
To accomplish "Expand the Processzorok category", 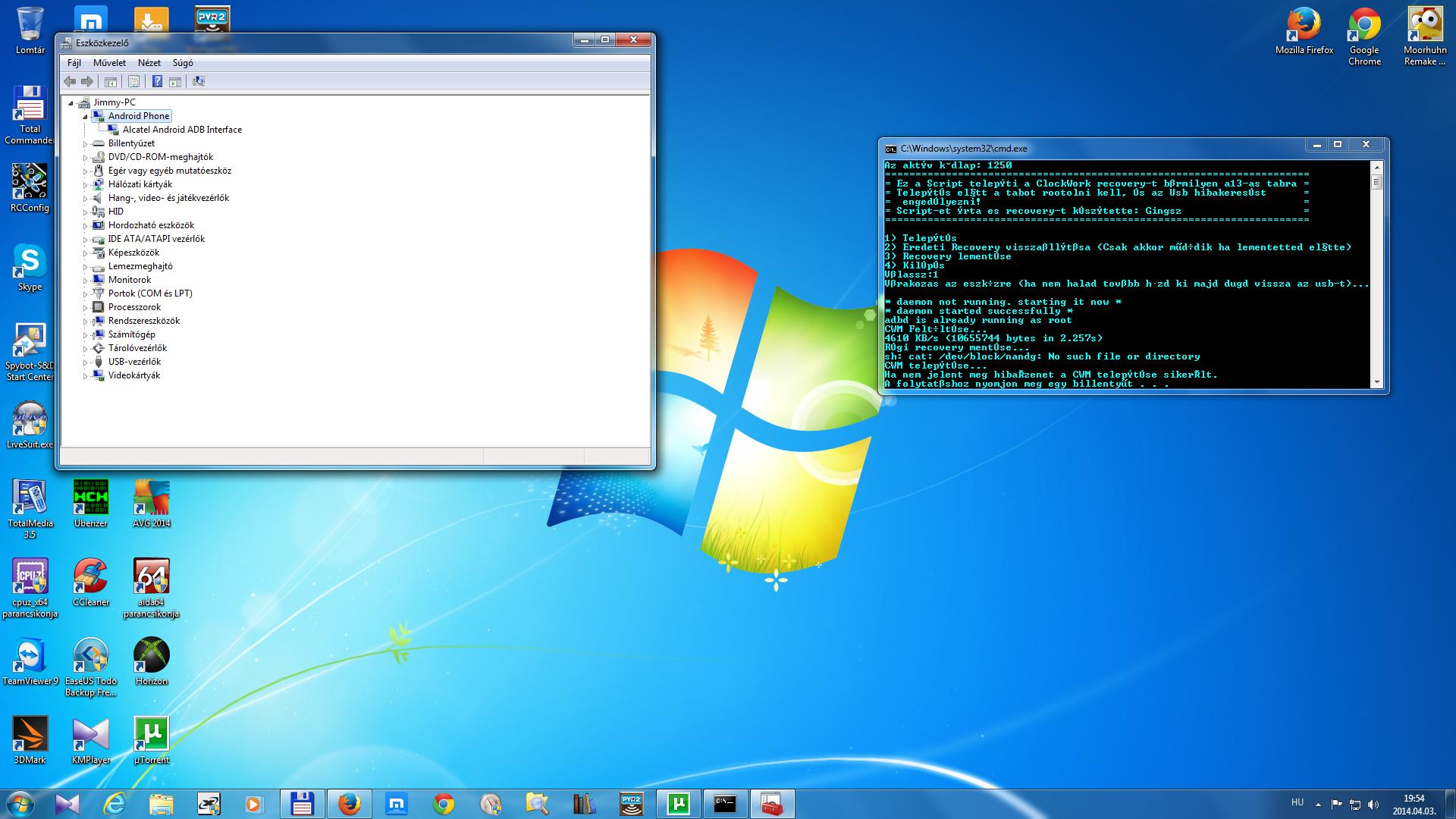I will coord(85,307).
